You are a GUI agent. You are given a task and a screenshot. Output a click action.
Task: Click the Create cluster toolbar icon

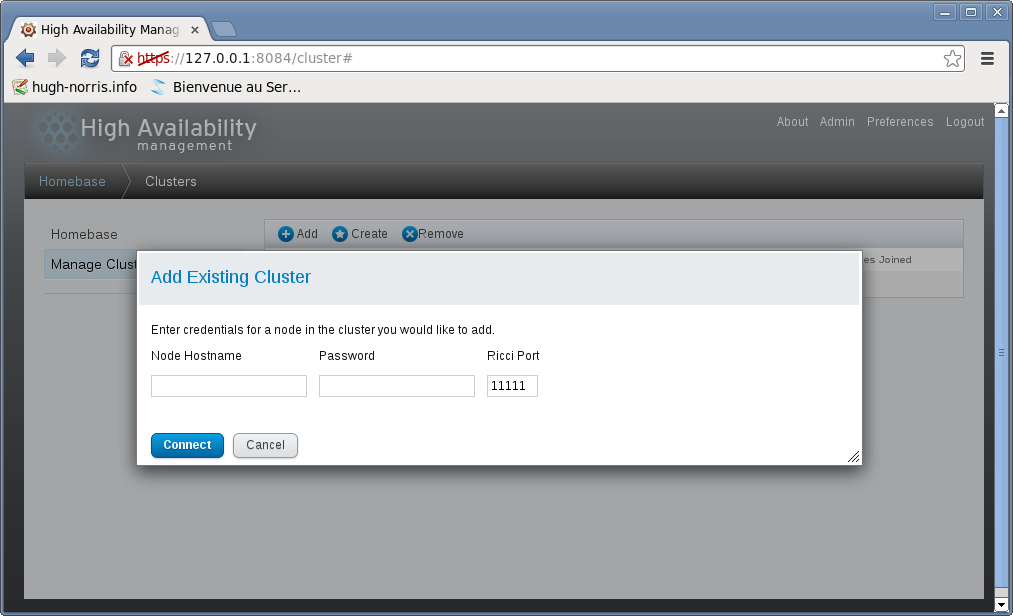click(x=340, y=234)
